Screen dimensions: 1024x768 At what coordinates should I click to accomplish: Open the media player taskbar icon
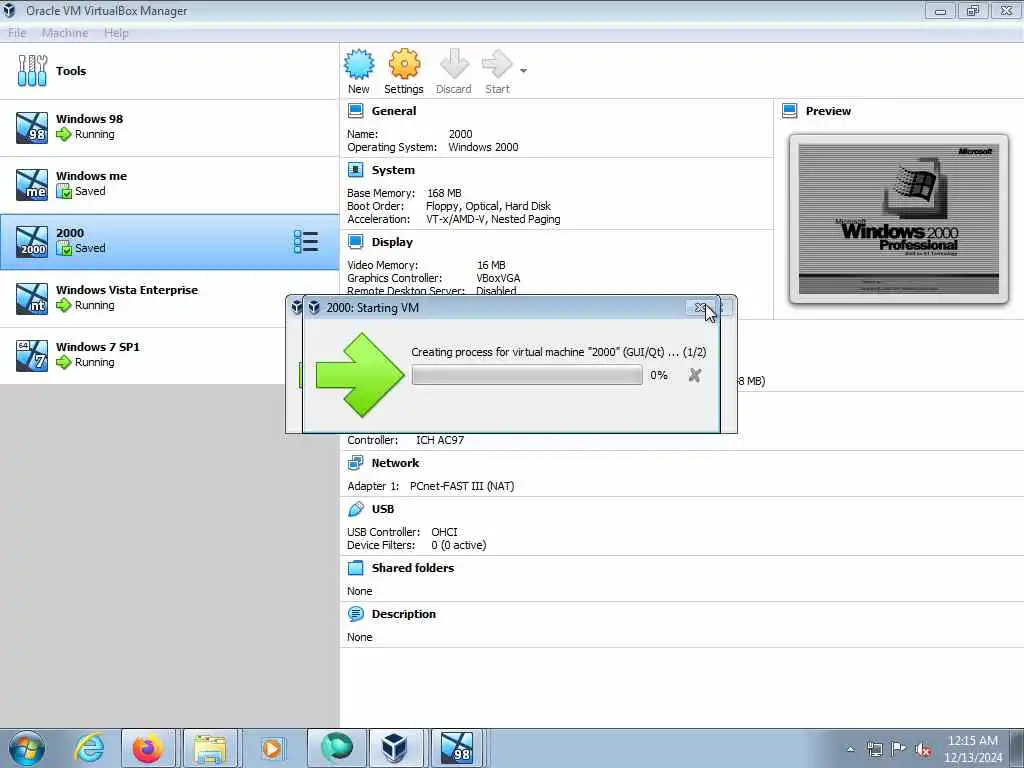coord(272,748)
